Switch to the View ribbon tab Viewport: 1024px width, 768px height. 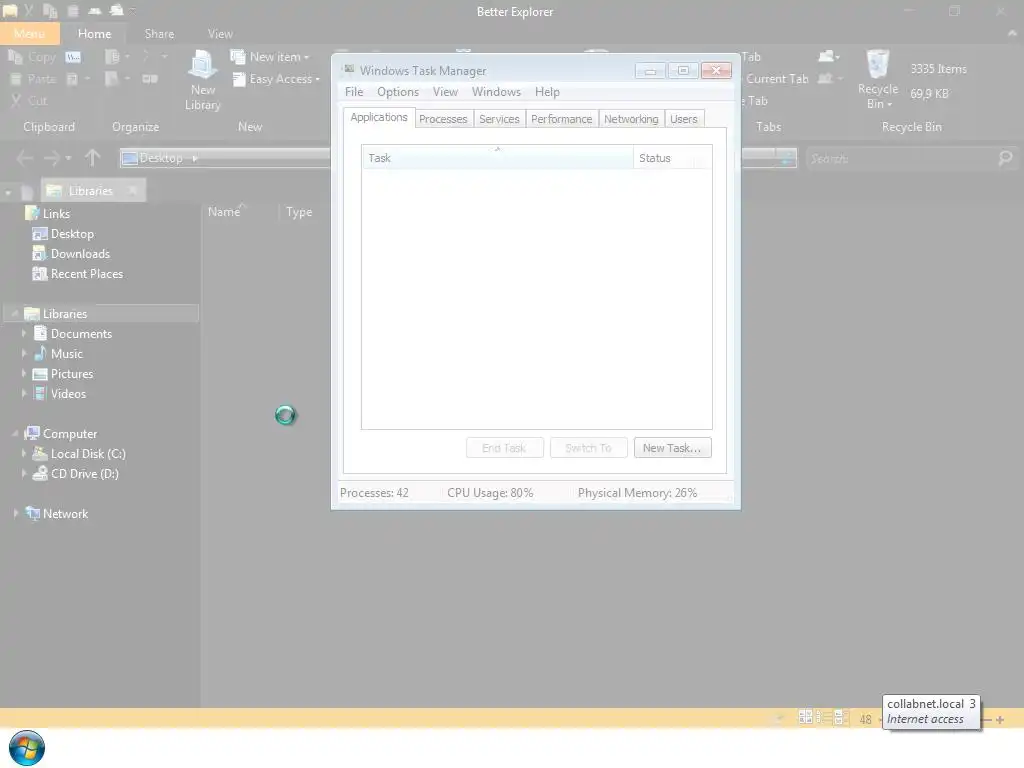point(220,33)
